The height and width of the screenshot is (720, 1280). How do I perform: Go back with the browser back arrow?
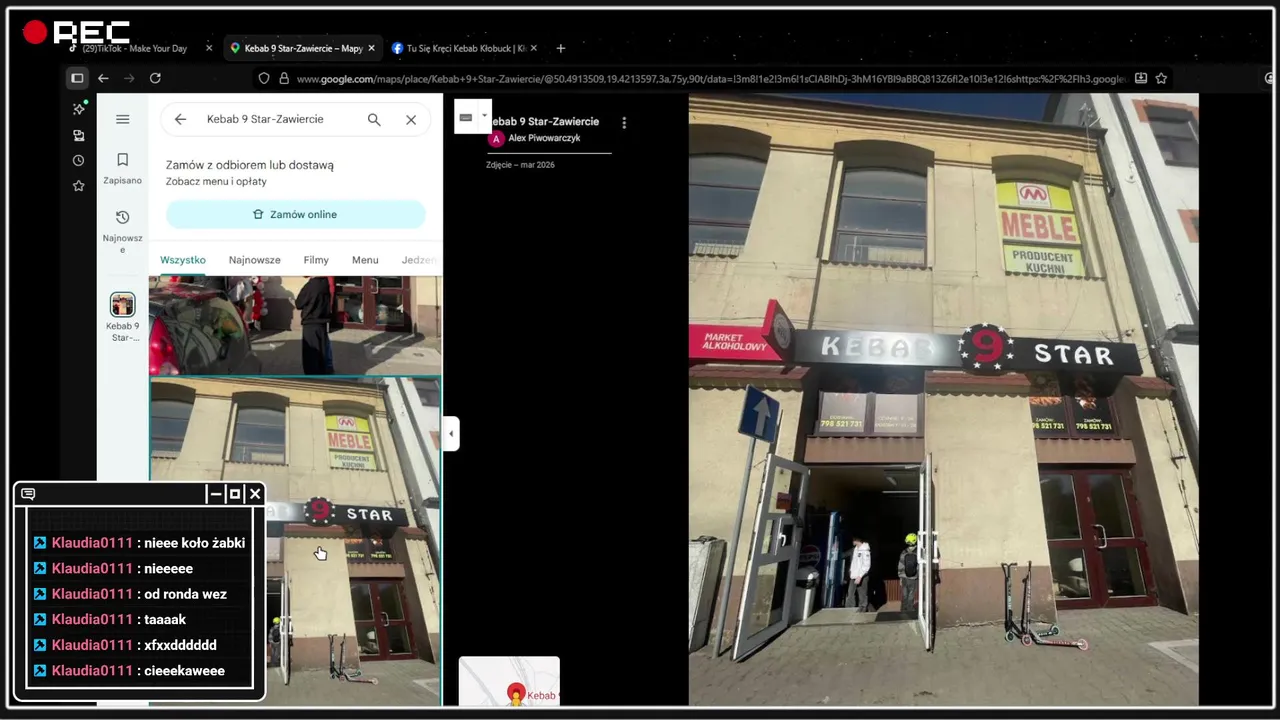click(x=103, y=78)
